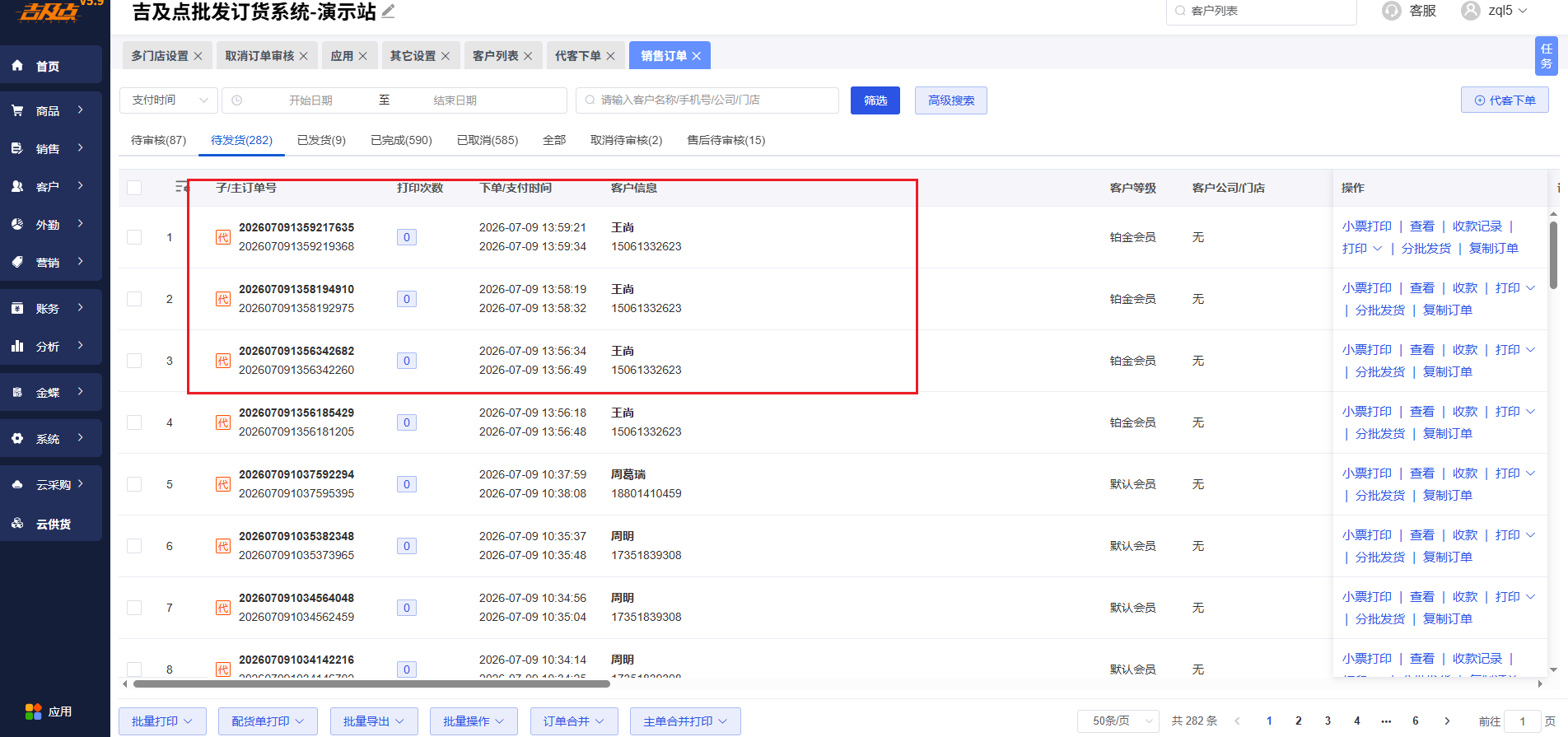Switch to the 取消待审核(2) tab
This screenshot has height=737, width=1568.
click(626, 140)
